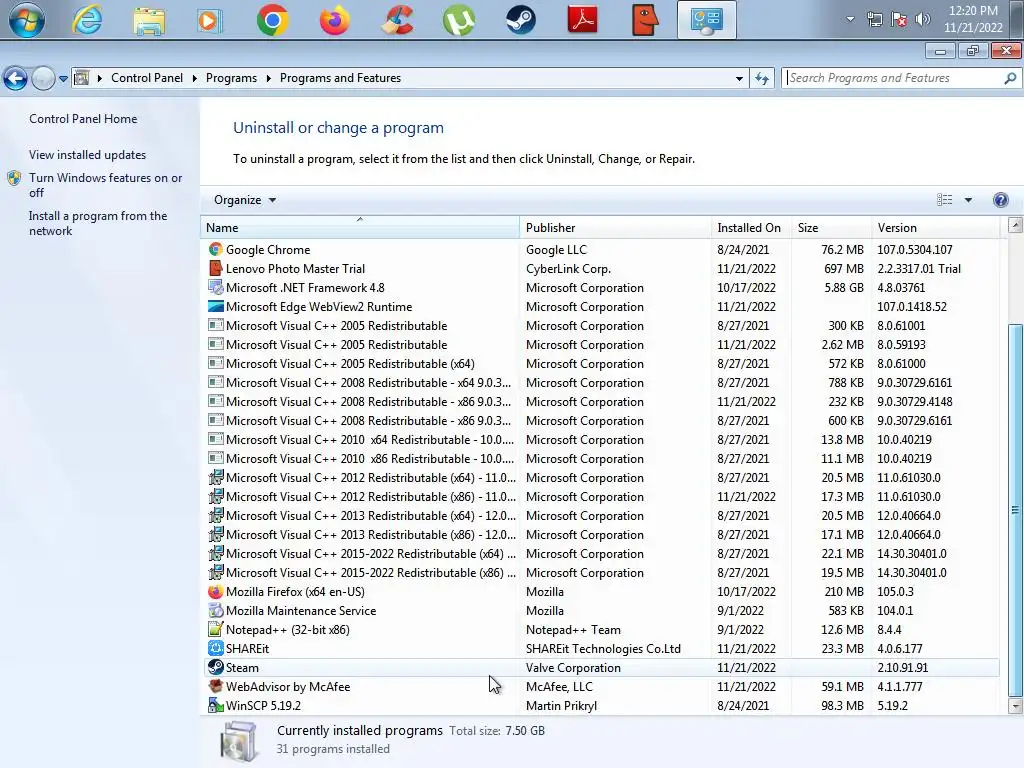Screen dimensions: 1024x768
Task: Open Windows Media Player taskbar icon
Action: (x=210, y=20)
